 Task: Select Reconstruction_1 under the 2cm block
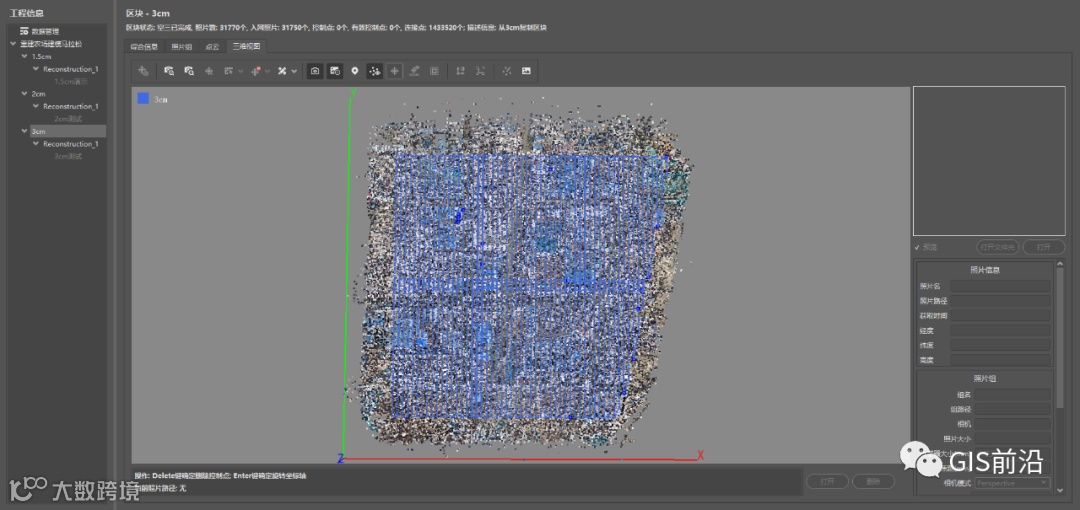click(x=70, y=106)
